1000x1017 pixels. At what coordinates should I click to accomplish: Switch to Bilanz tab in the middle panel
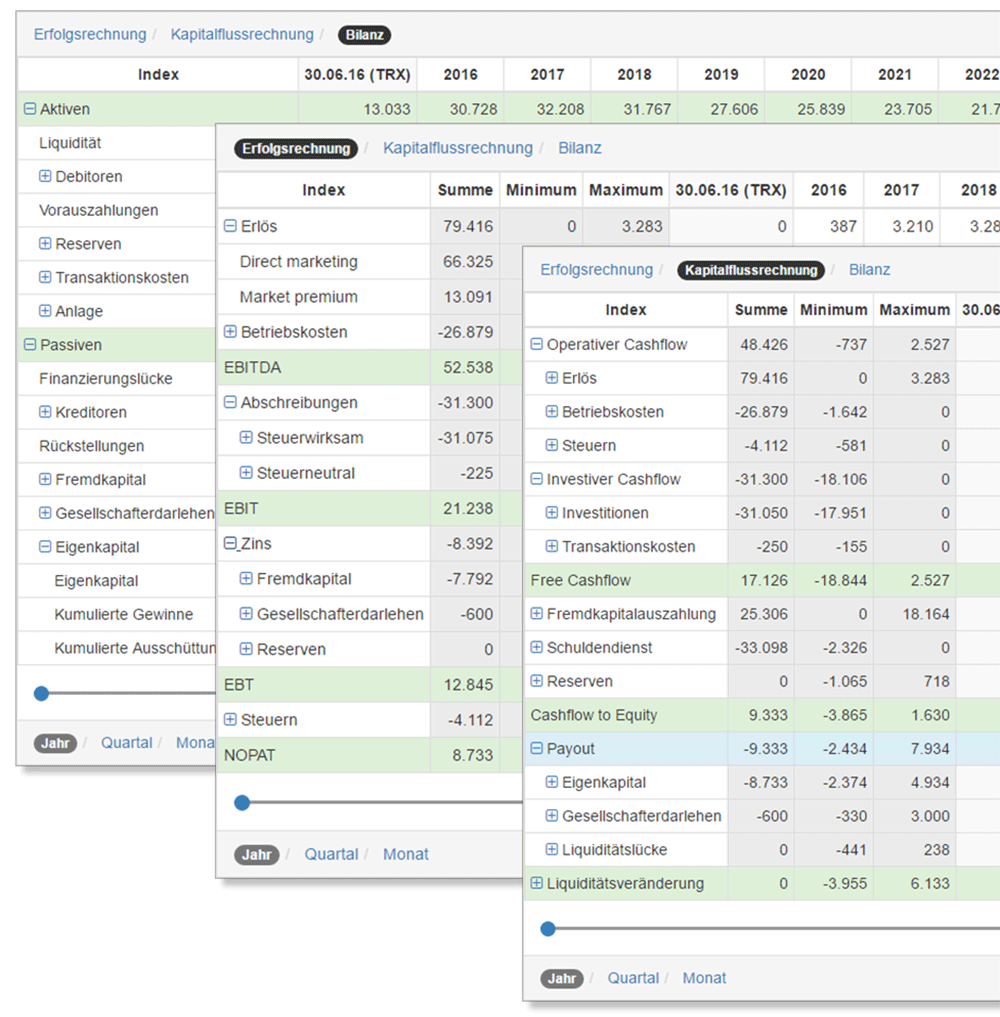[x=580, y=148]
